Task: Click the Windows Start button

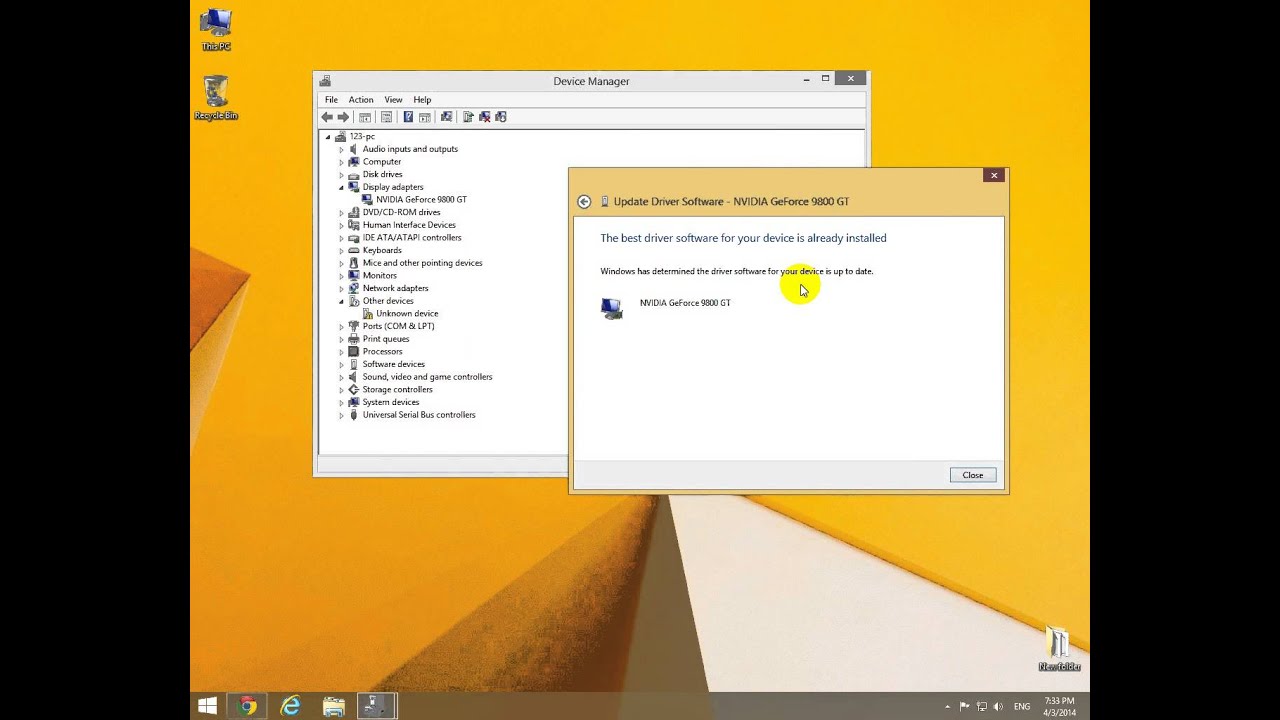Action: click(x=207, y=706)
